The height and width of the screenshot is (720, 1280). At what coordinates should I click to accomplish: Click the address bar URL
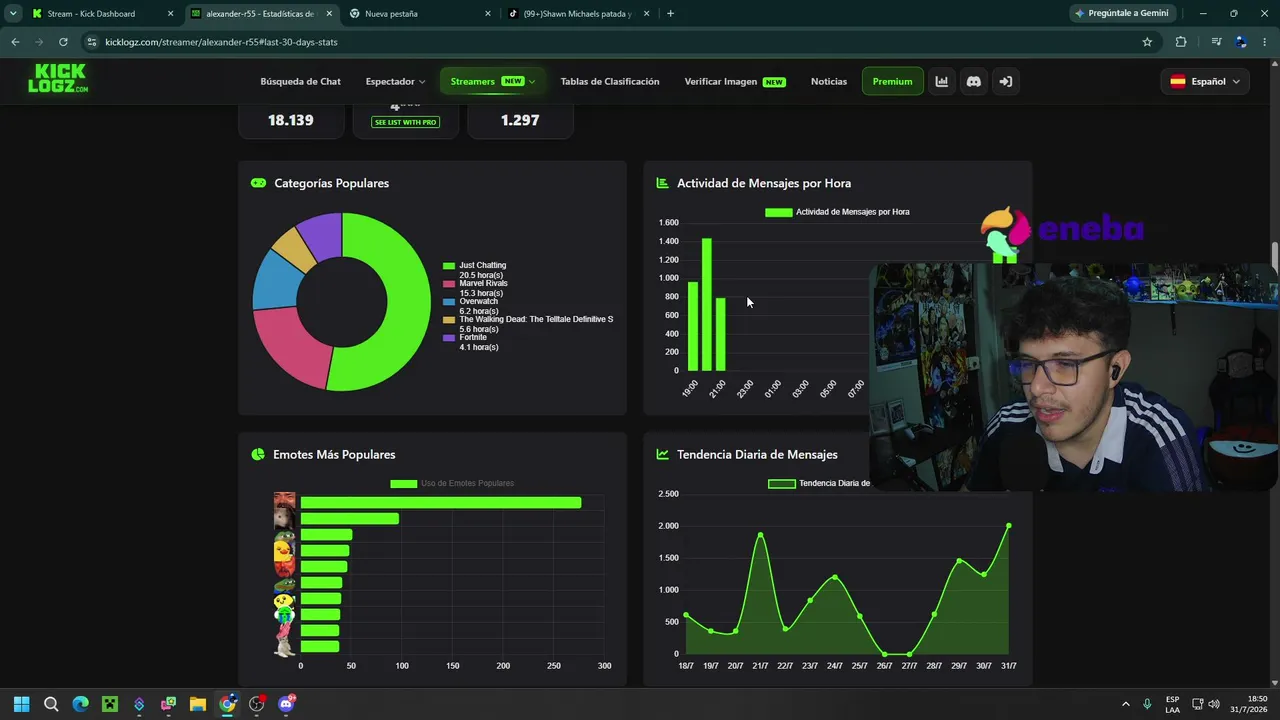click(x=221, y=42)
